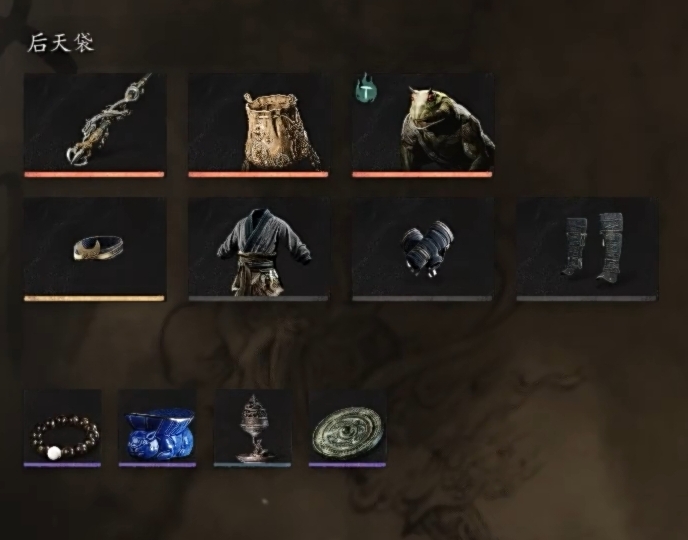Click the teal flame spirit badge

[366, 86]
